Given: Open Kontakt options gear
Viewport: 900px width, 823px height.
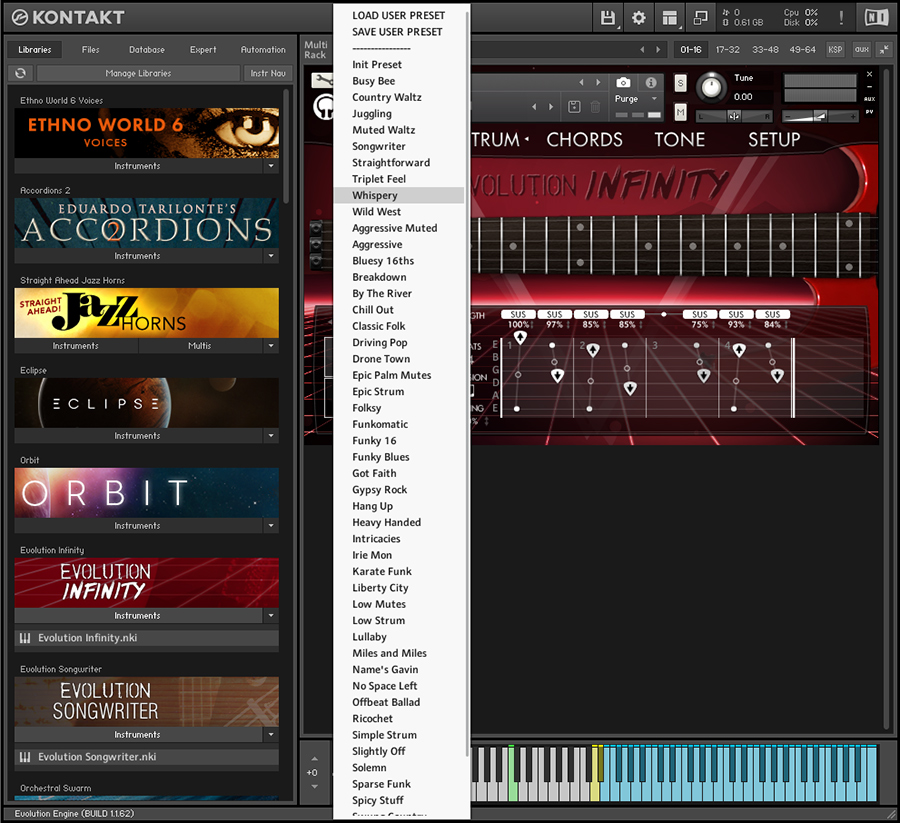Looking at the screenshot, I should 638,18.
